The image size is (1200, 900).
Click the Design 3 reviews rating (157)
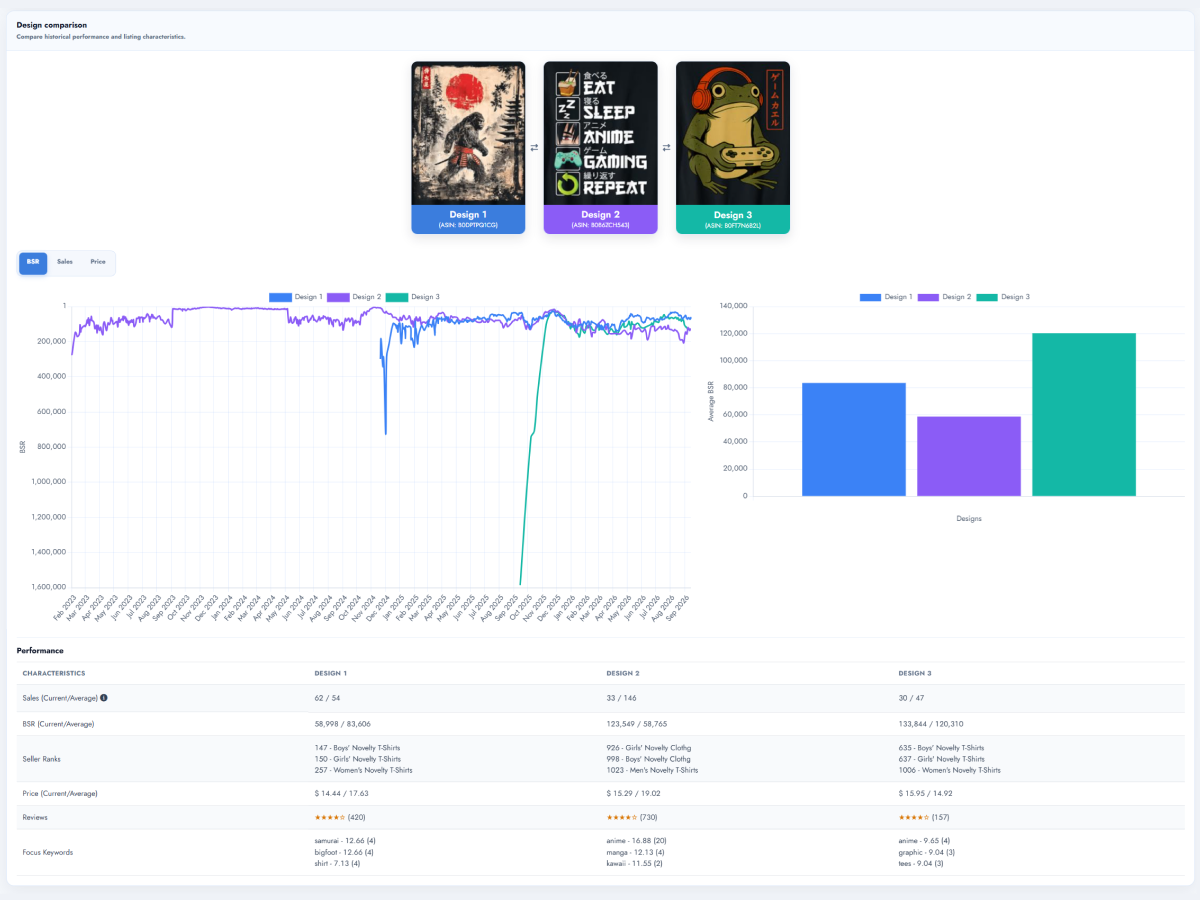click(926, 817)
